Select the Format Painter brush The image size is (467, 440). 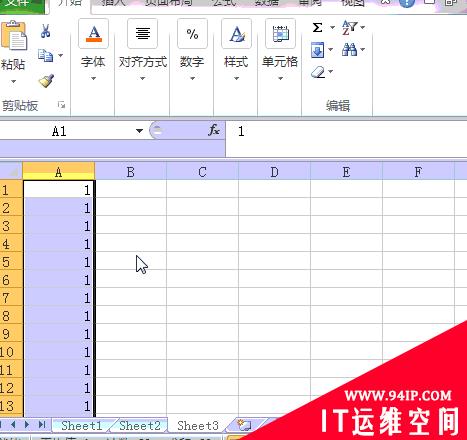point(46,80)
